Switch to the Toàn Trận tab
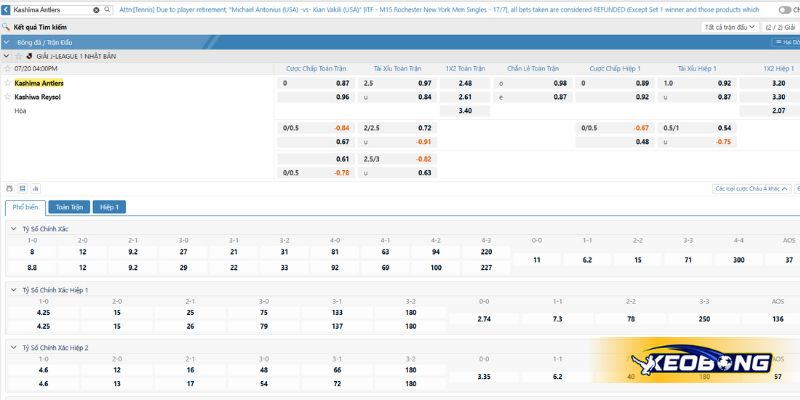This screenshot has width=800, height=400. pyautogui.click(x=68, y=207)
